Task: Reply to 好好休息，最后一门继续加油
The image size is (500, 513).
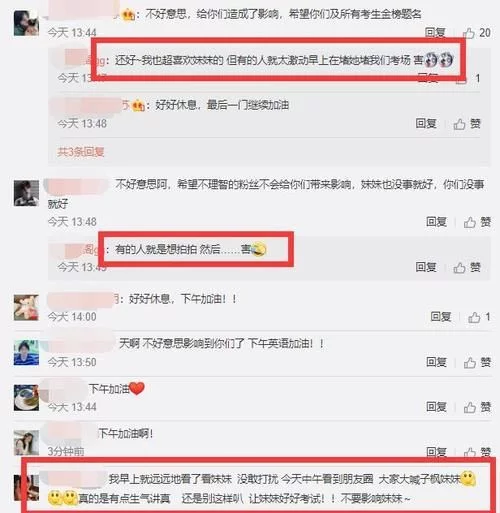Action: tap(426, 123)
